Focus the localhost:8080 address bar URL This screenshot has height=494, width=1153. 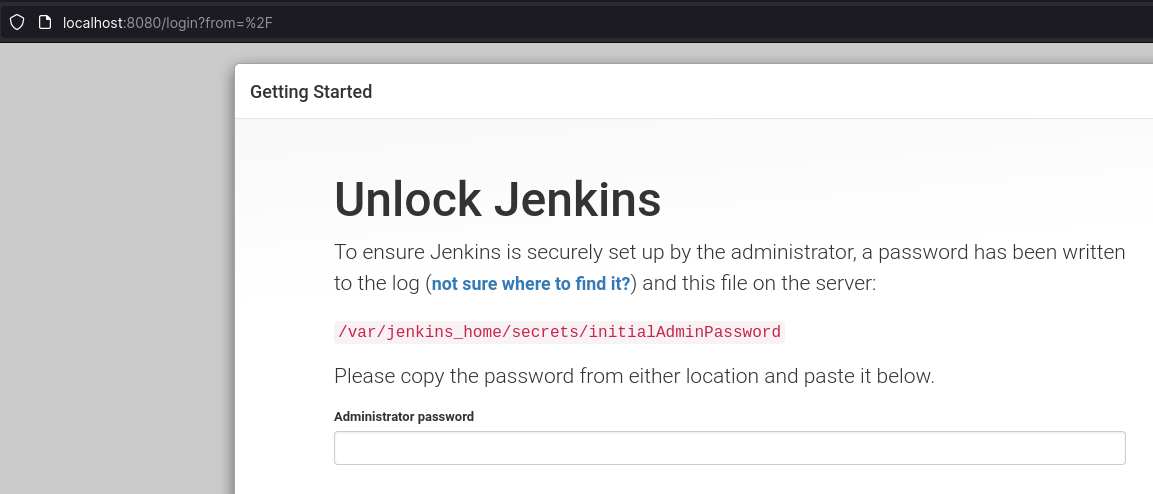[x=168, y=23]
